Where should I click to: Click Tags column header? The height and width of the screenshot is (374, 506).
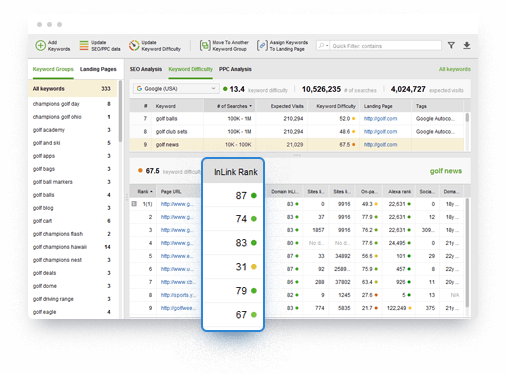click(x=437, y=106)
